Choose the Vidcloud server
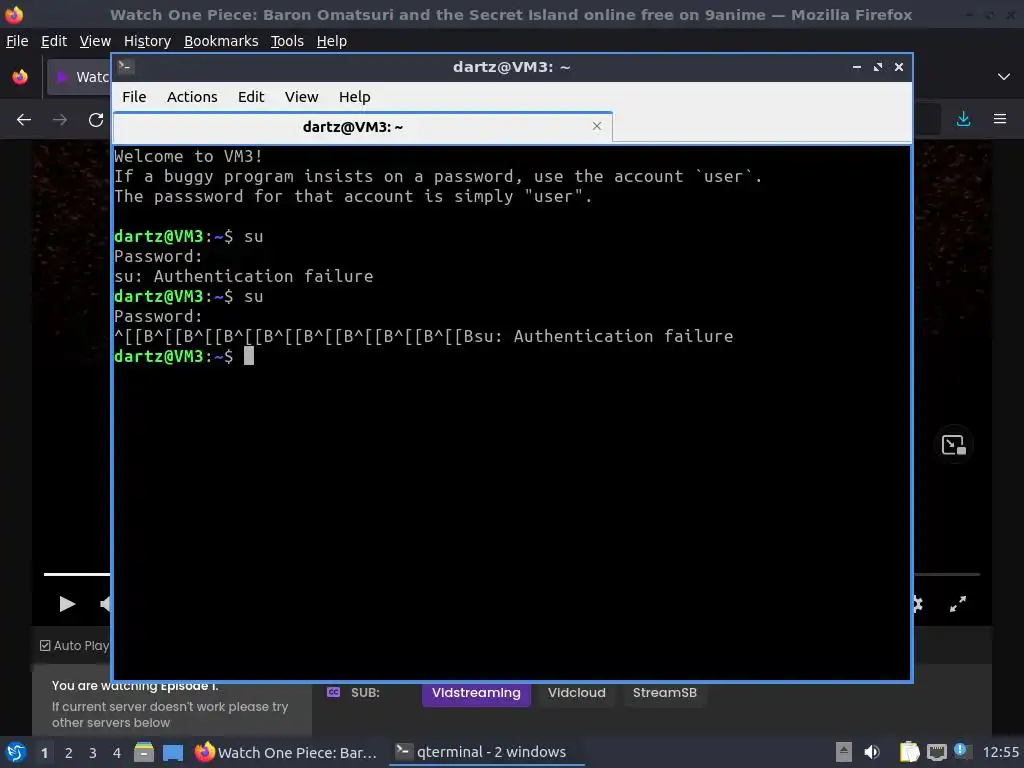 tap(577, 692)
